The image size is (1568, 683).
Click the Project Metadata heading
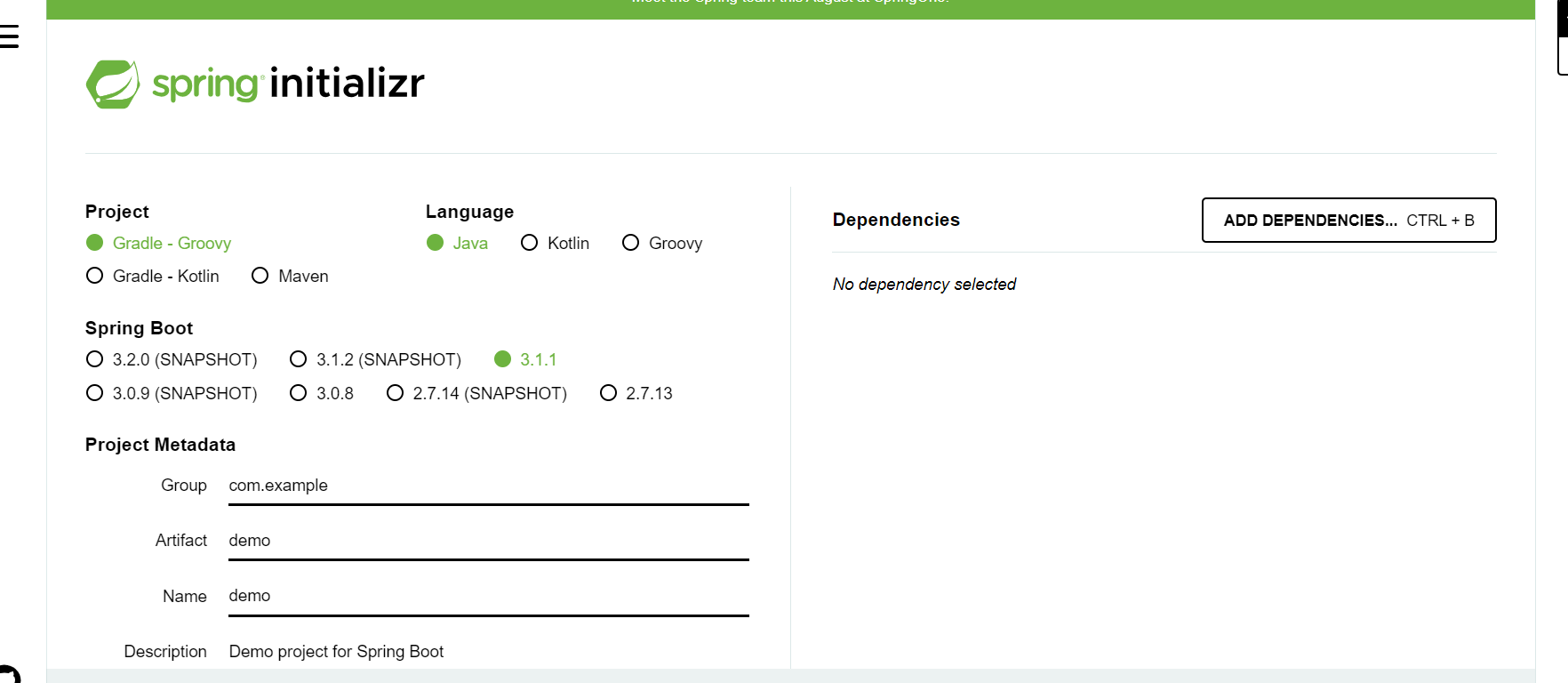tap(160, 445)
